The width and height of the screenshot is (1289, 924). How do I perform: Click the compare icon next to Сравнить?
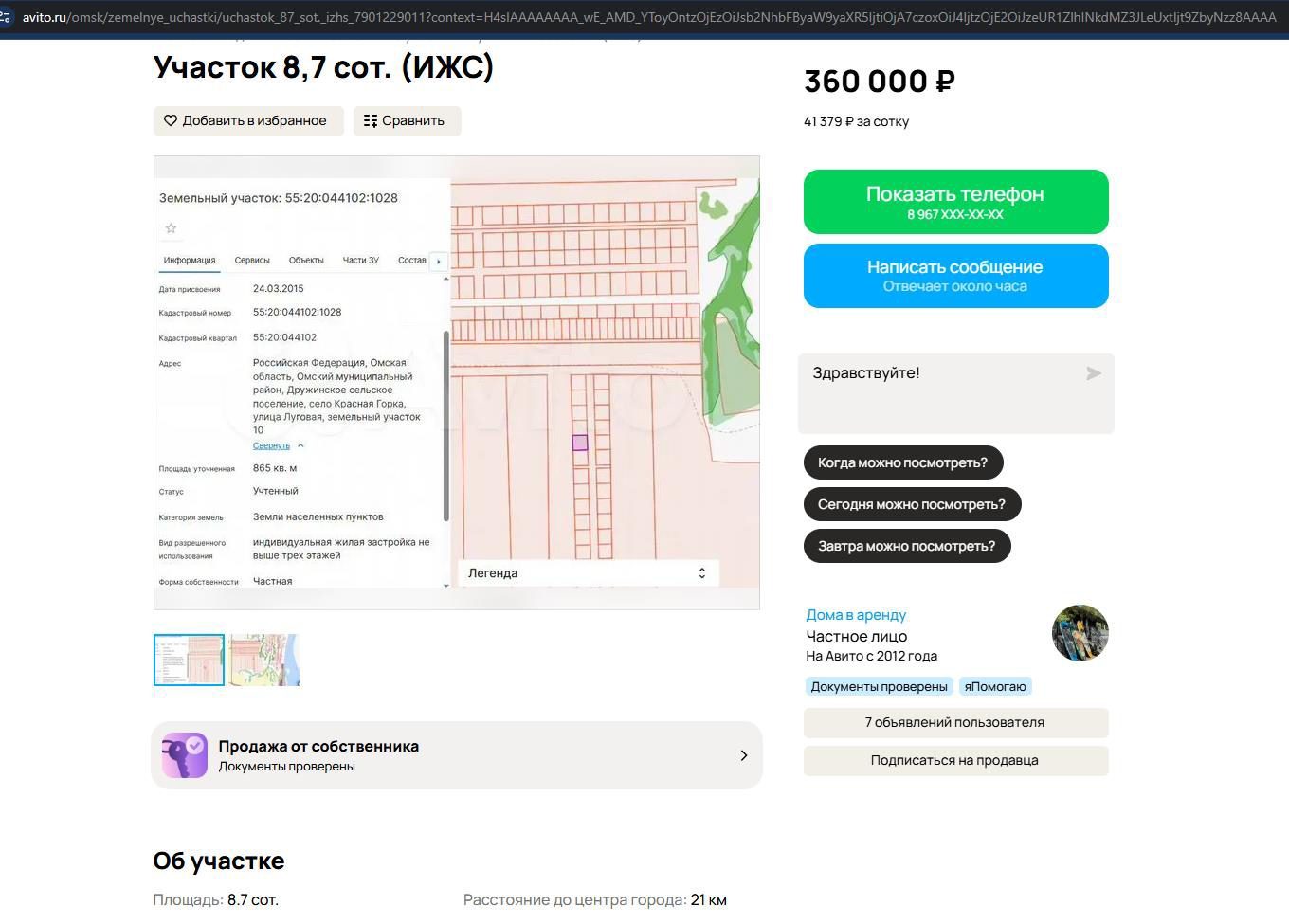tap(371, 121)
